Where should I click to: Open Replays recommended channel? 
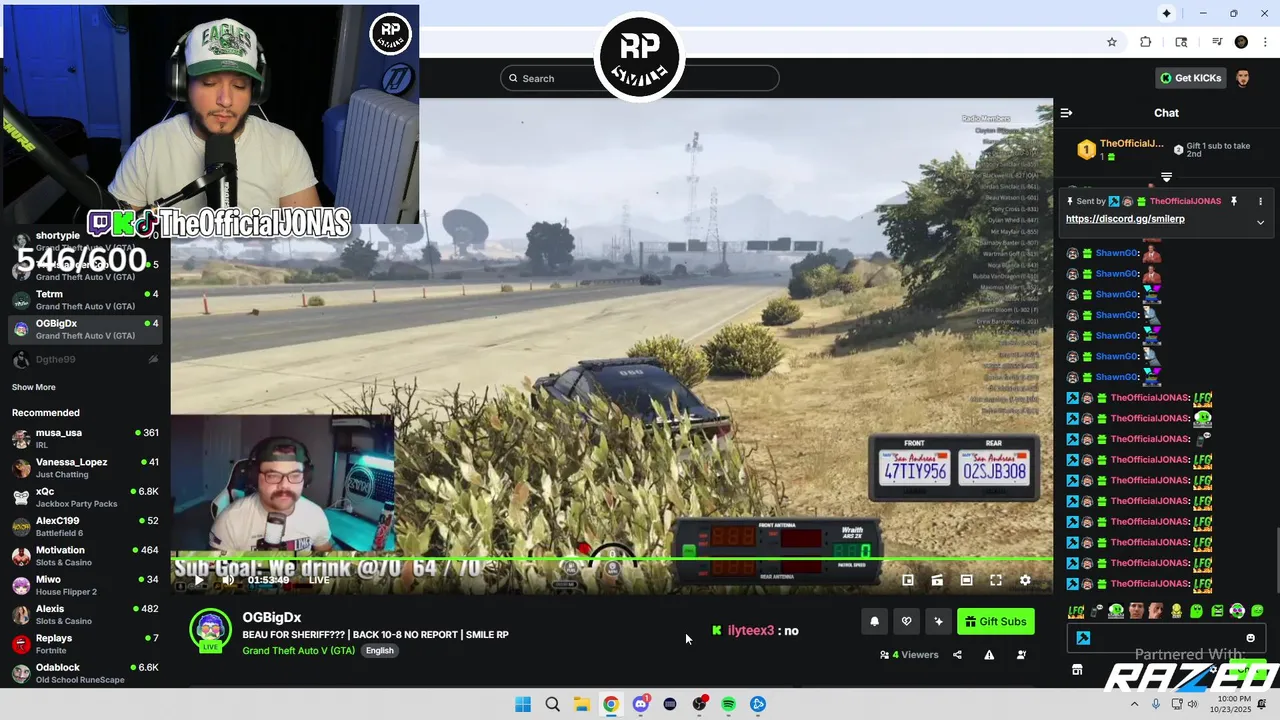point(85,643)
